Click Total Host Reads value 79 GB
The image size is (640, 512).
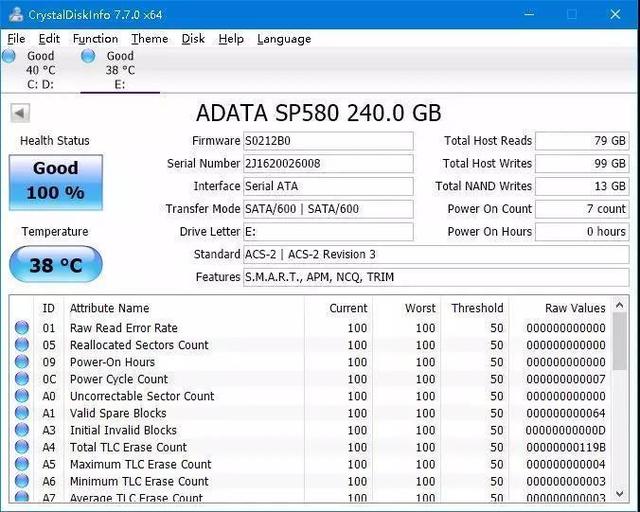pos(582,141)
